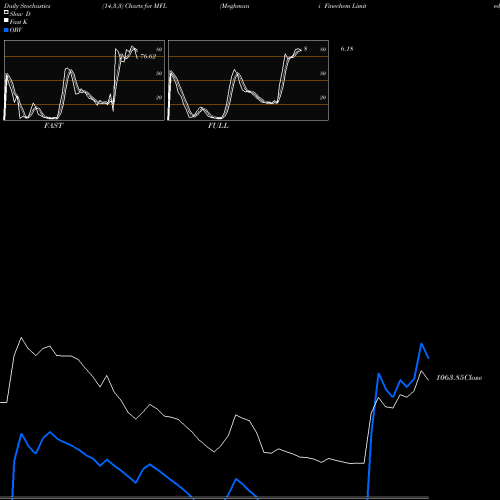Click the FULL stochastic chart panel
The width and height of the screenshot is (500, 500).
coord(248,80)
